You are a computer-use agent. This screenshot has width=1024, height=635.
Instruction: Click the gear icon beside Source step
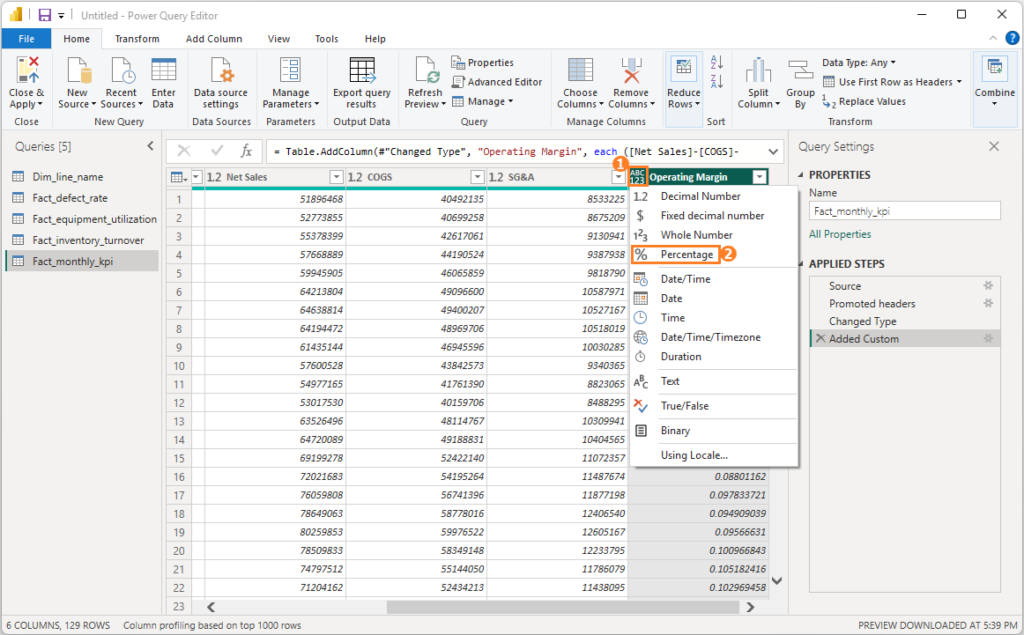[988, 285]
